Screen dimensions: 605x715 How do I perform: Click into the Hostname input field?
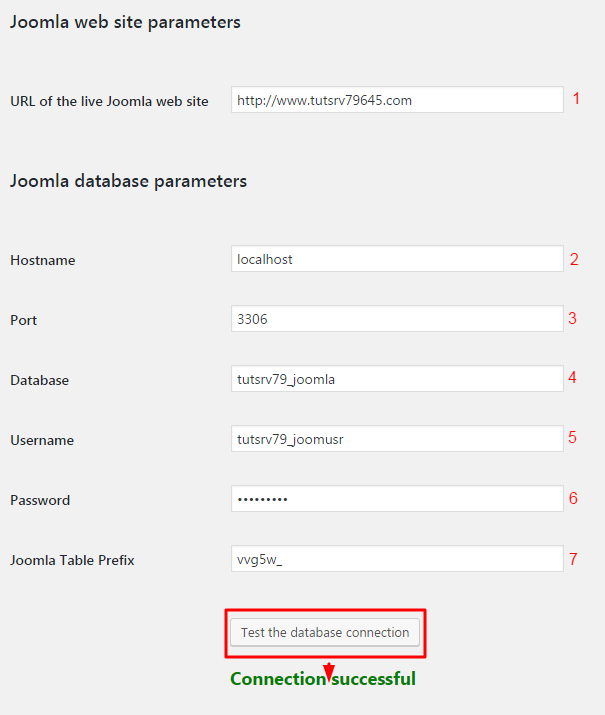pyautogui.click(x=397, y=259)
